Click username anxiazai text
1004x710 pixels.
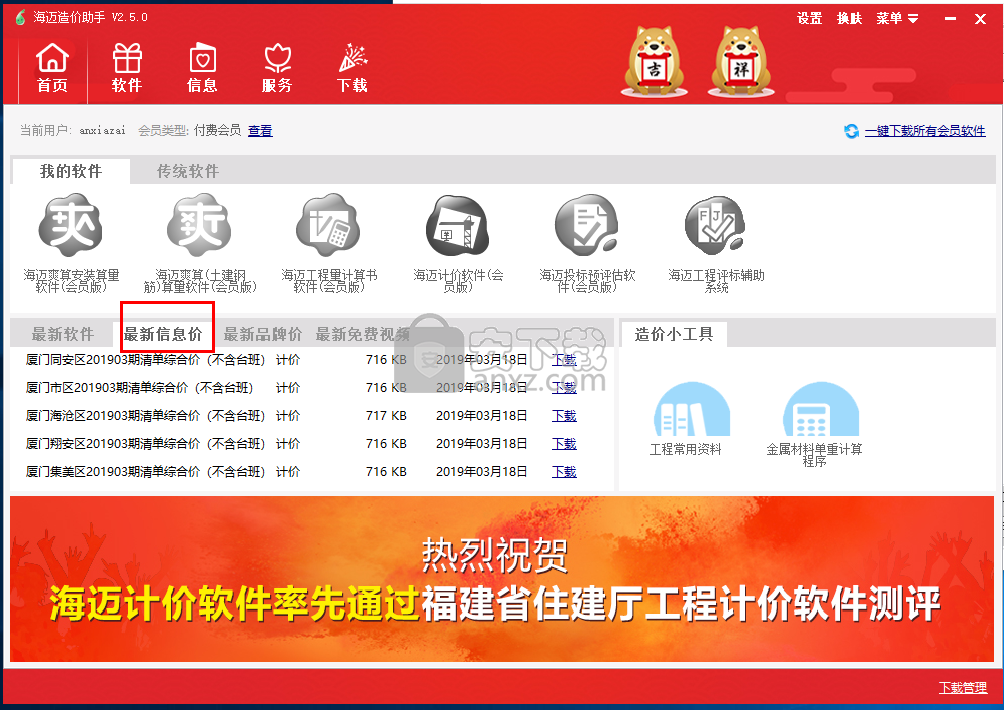(102, 131)
